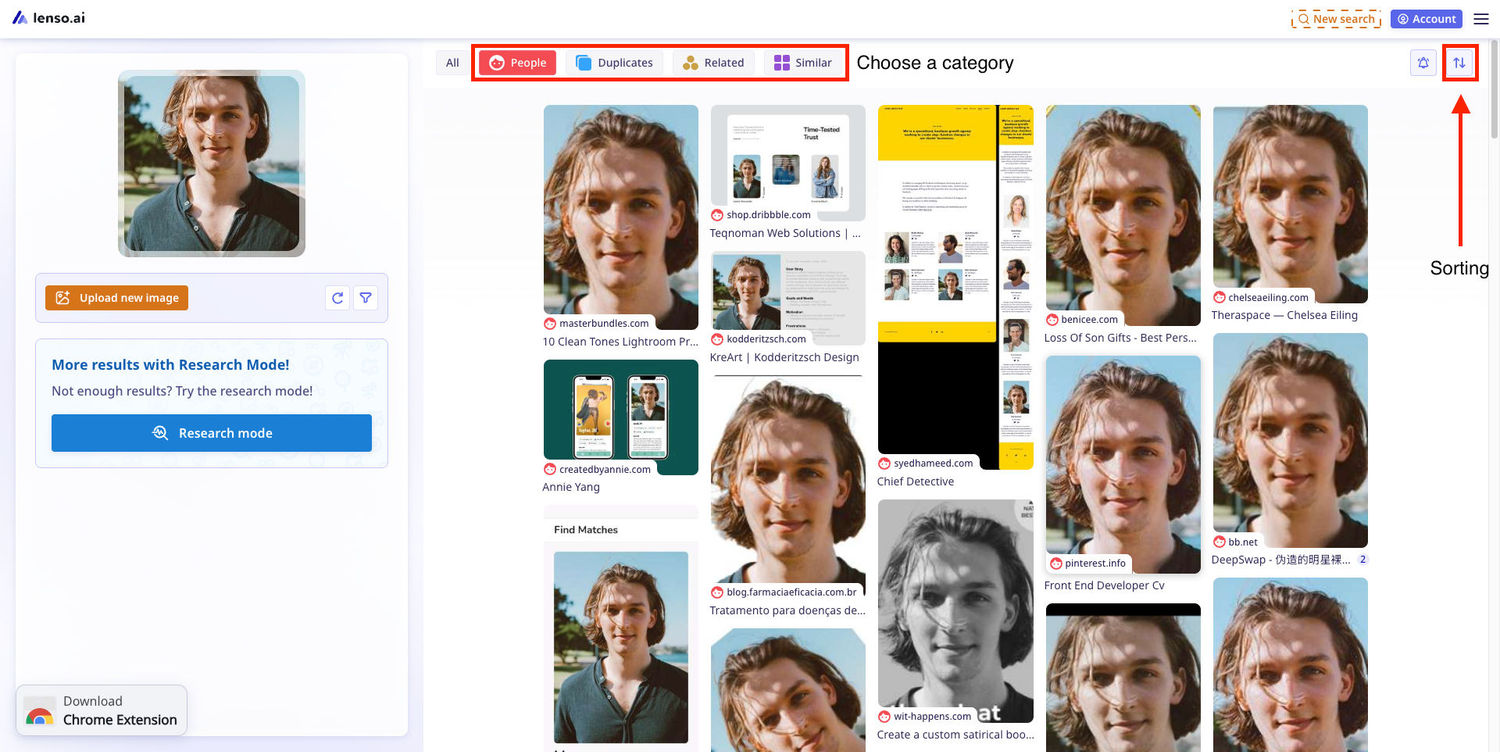
Task: Click the kodderitzsch.com face icon
Action: pos(717,340)
